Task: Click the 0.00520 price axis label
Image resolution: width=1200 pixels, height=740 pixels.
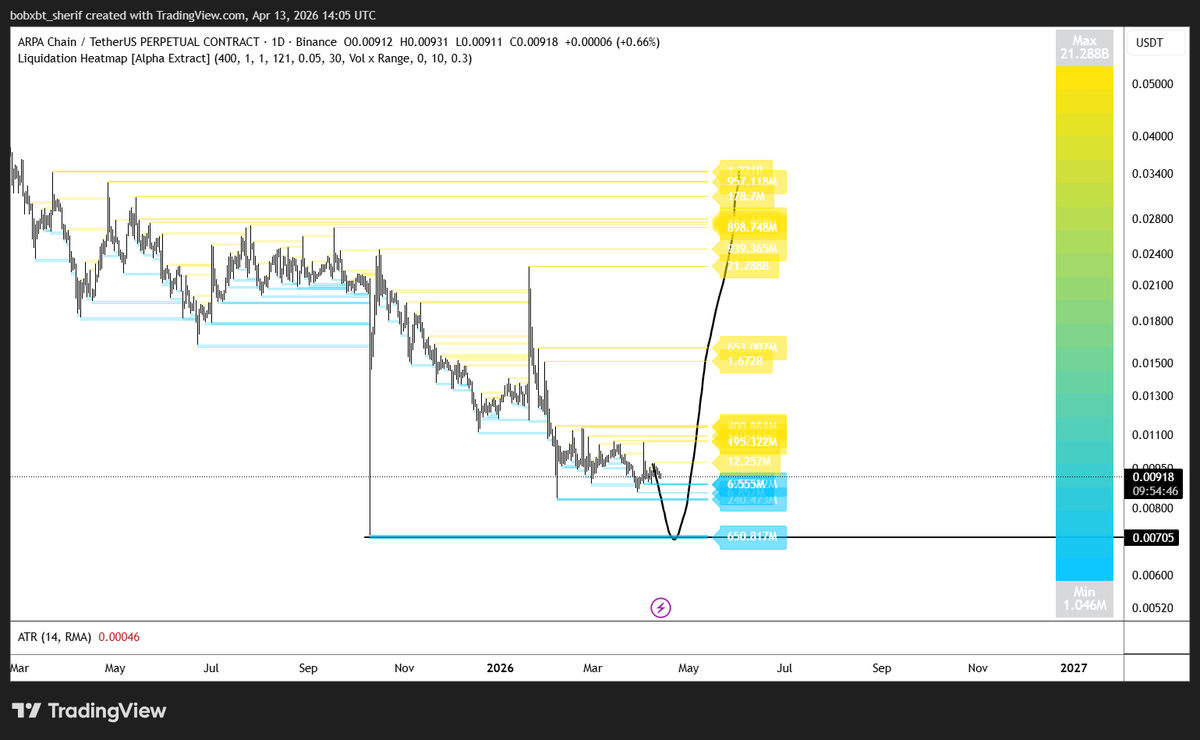Action: pos(1151,607)
